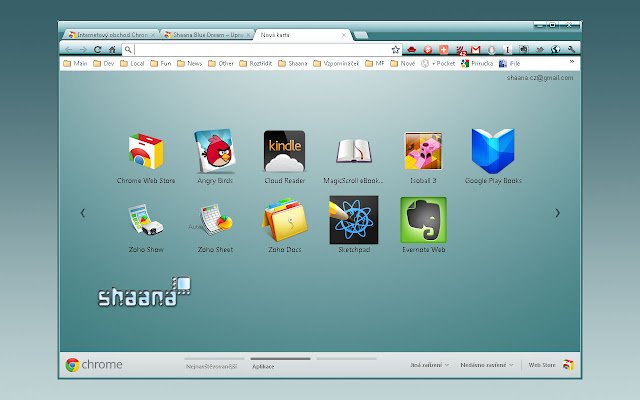Click the red circle extension icon

point(428,50)
